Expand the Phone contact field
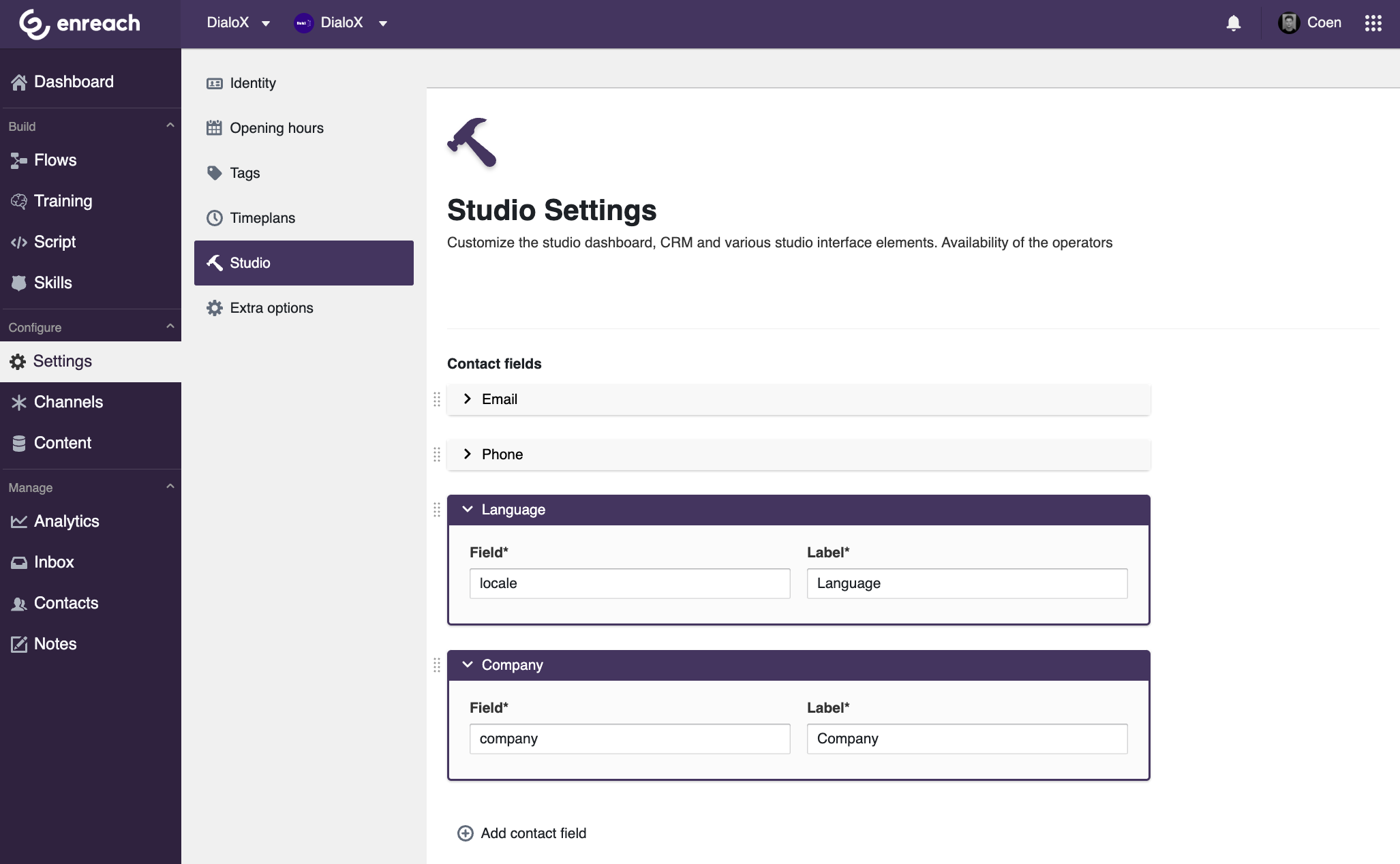The height and width of the screenshot is (864, 1400). [x=468, y=454]
